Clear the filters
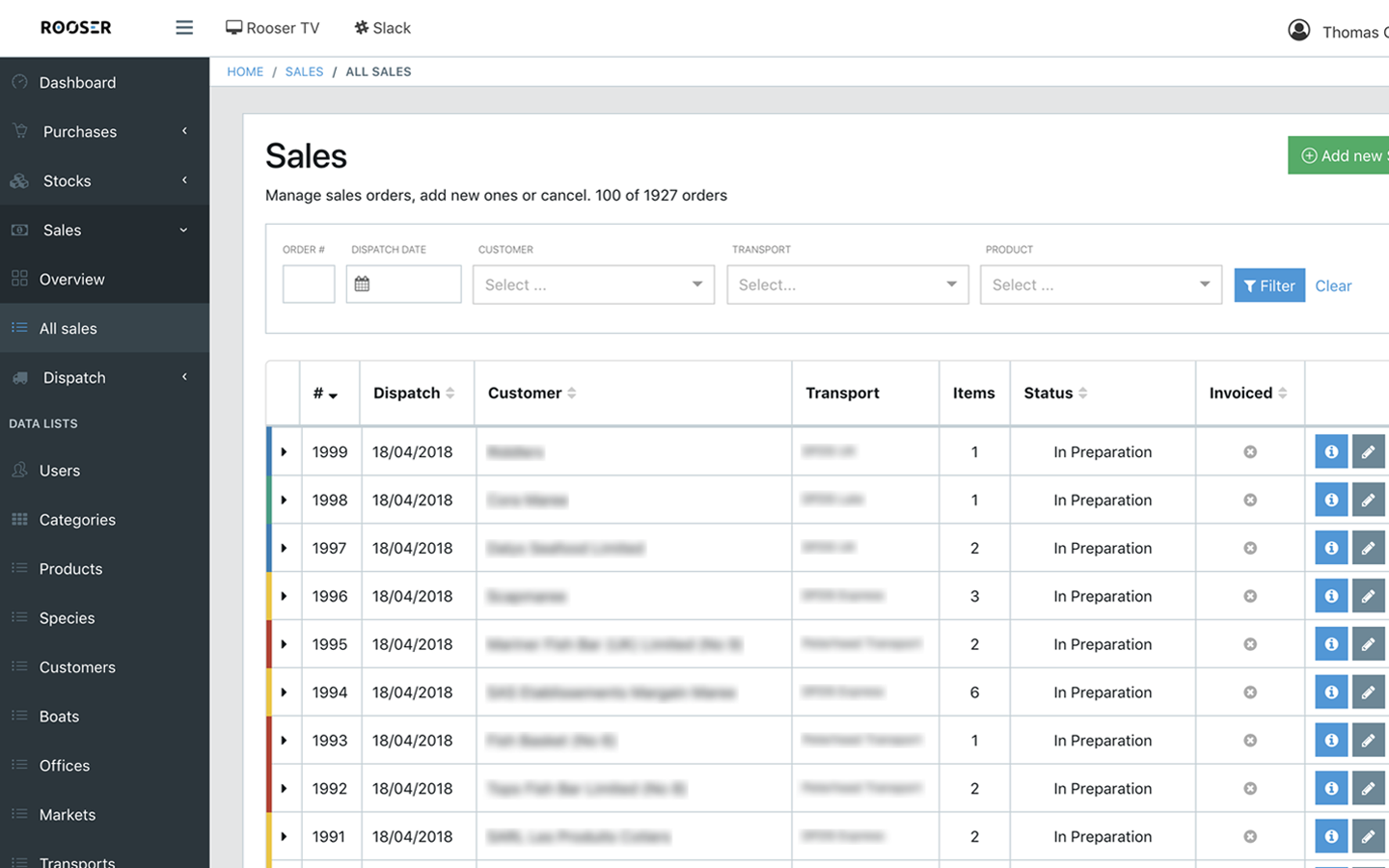Screen dimensions: 1389x868 click(x=1333, y=285)
